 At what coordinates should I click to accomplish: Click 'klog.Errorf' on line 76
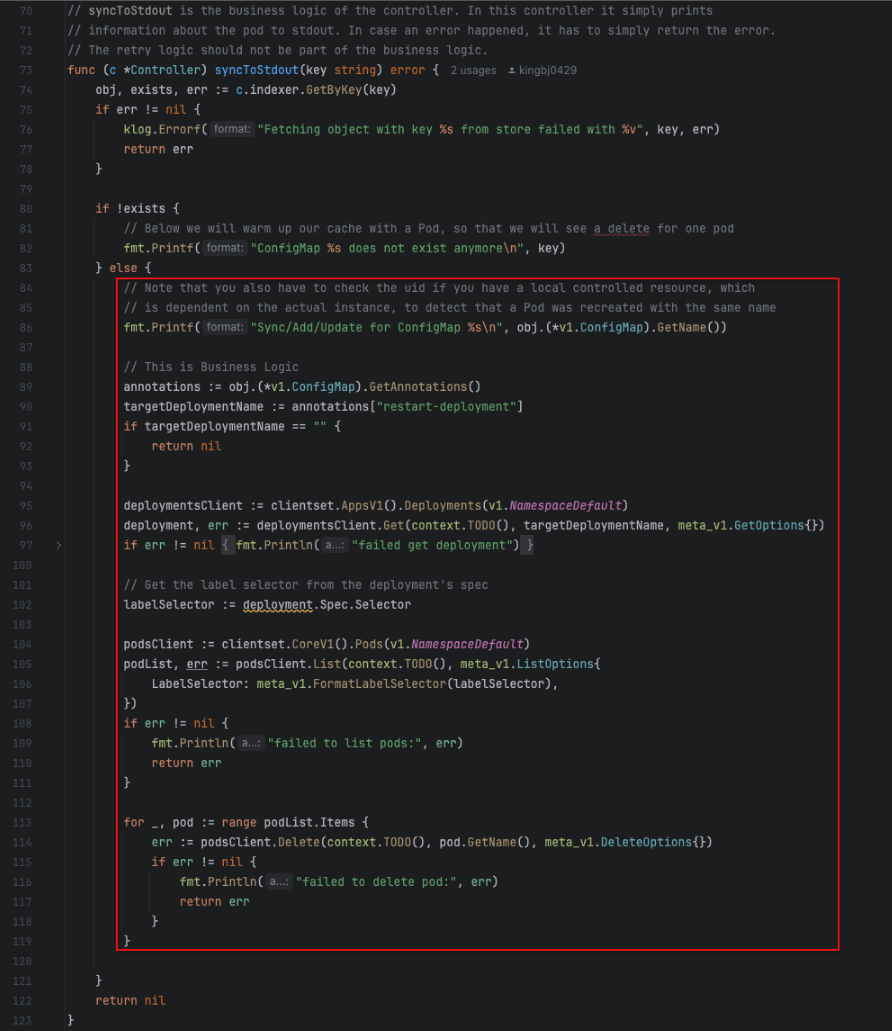(x=162, y=130)
